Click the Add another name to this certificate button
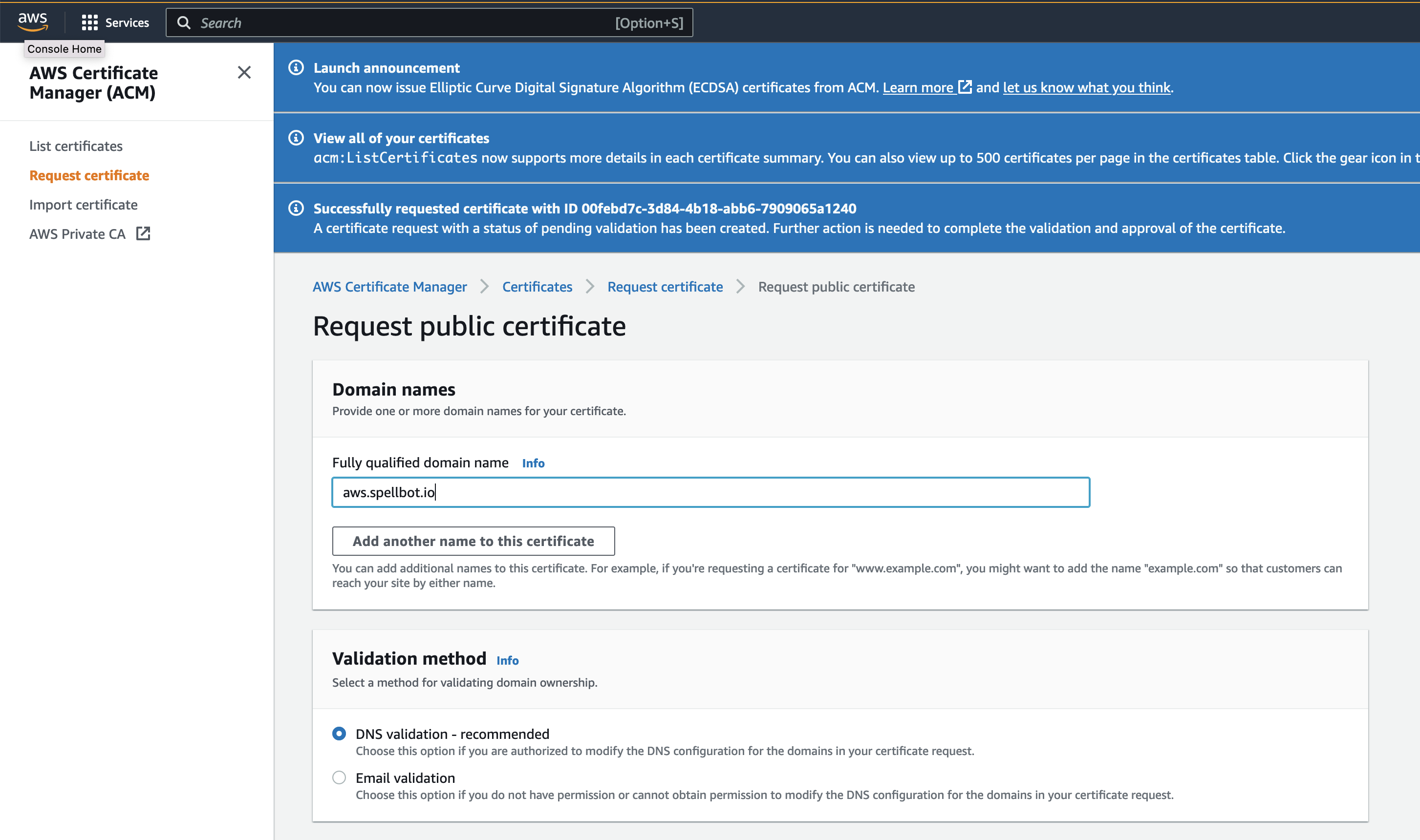This screenshot has width=1420, height=840. pos(473,541)
